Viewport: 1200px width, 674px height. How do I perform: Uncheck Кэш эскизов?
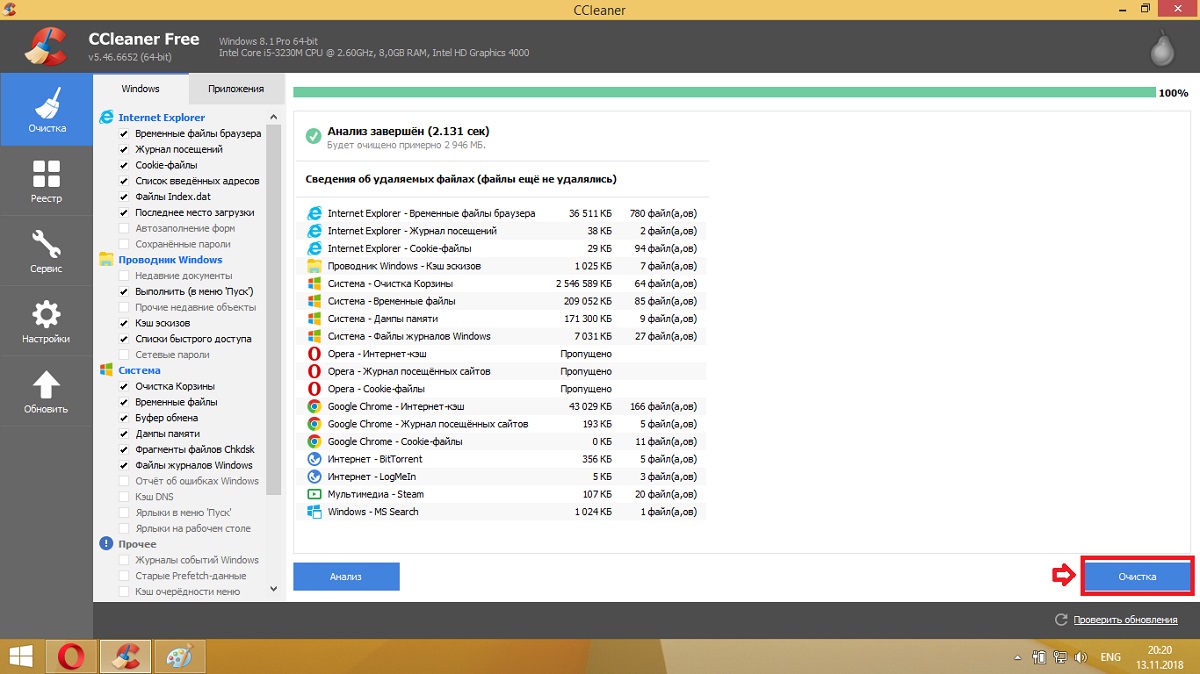pyautogui.click(x=124, y=323)
